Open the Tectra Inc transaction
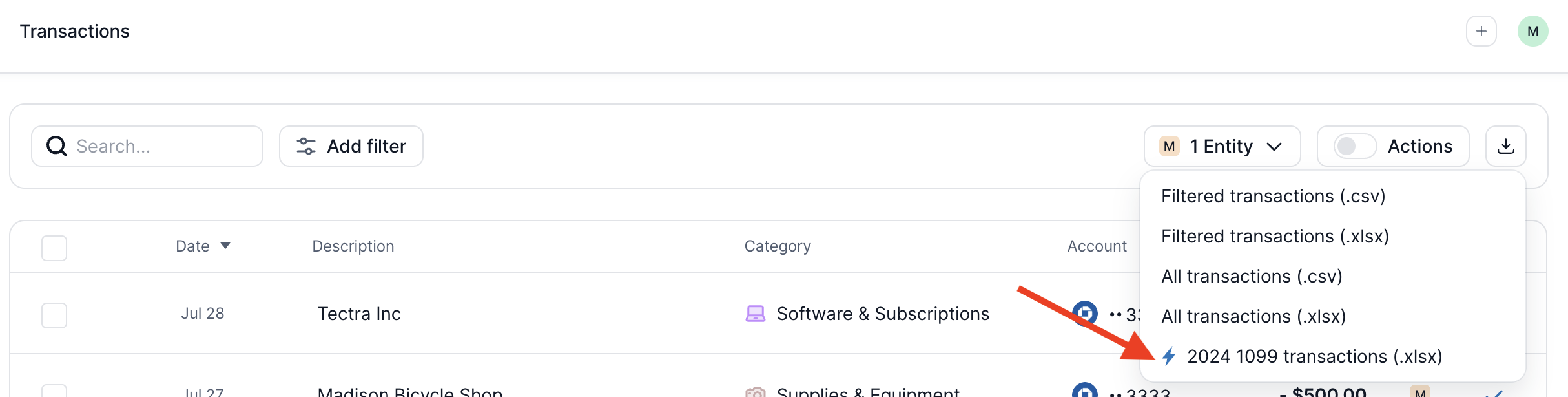This screenshot has height=397, width=1568. [359, 314]
